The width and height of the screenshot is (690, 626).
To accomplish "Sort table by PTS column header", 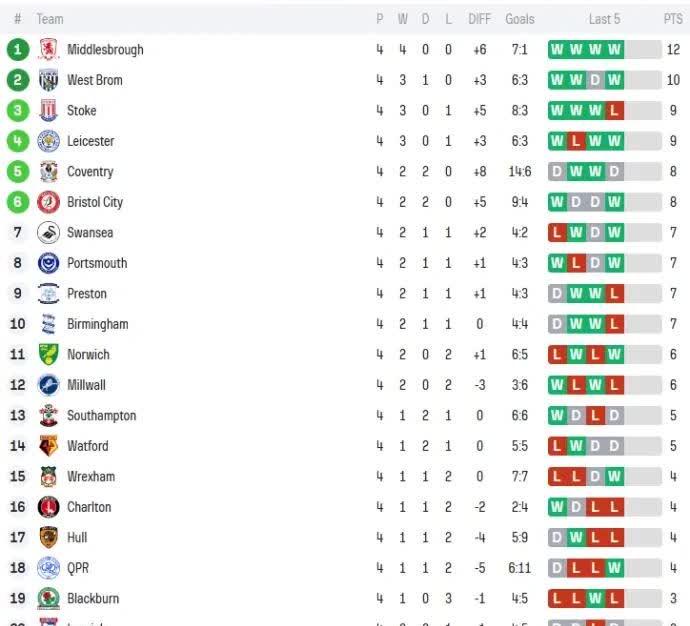I will 673,19.
